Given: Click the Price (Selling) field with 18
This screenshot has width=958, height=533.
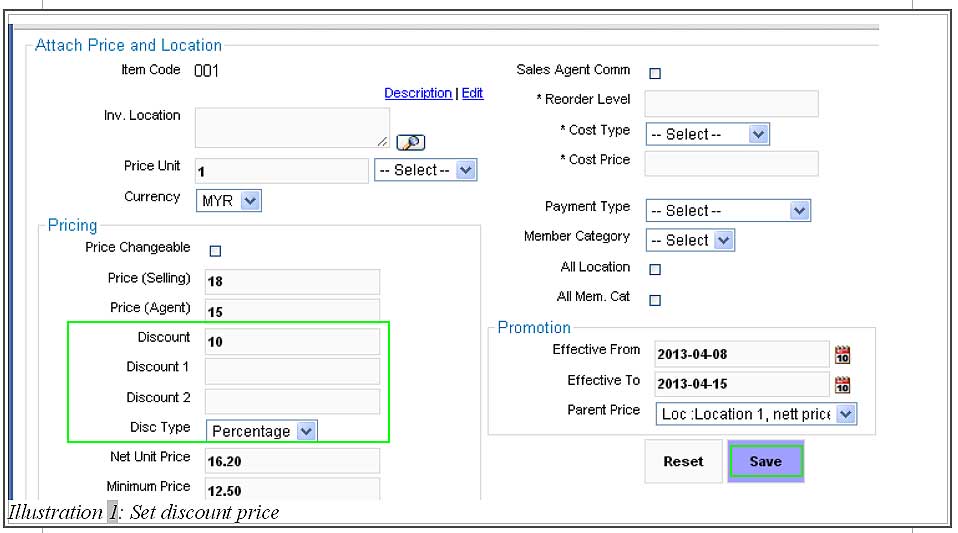Looking at the screenshot, I should [292, 281].
